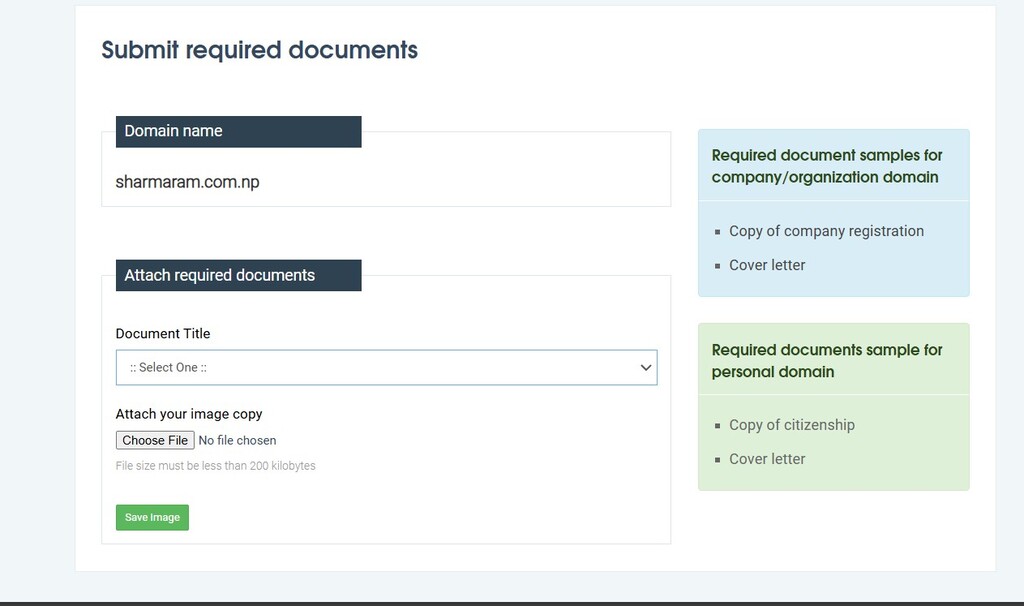
Task: Click the file size limit notice text
Action: coord(215,465)
